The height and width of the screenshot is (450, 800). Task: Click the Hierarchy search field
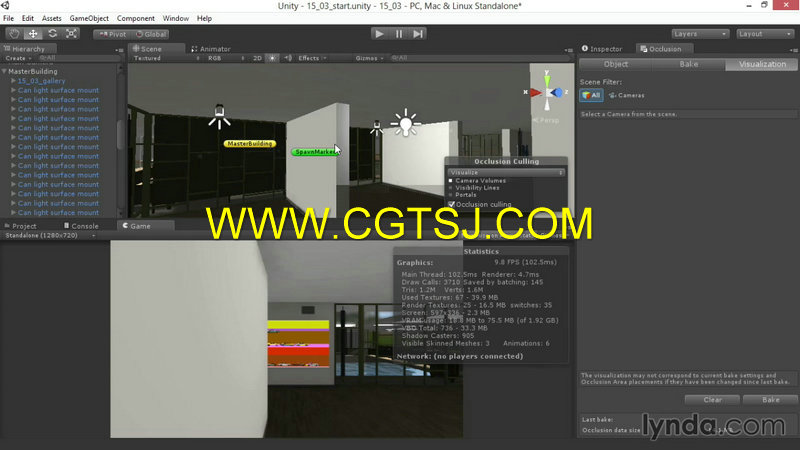tap(78, 58)
